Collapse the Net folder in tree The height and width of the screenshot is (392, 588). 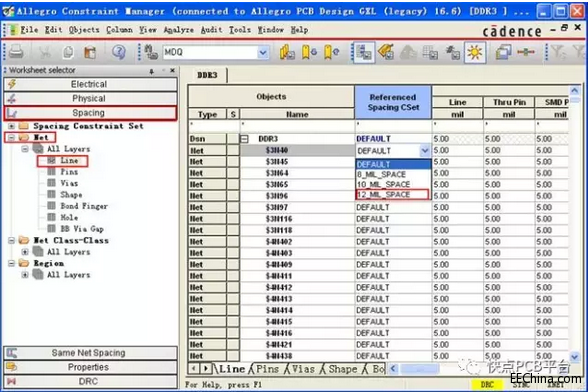[11, 137]
